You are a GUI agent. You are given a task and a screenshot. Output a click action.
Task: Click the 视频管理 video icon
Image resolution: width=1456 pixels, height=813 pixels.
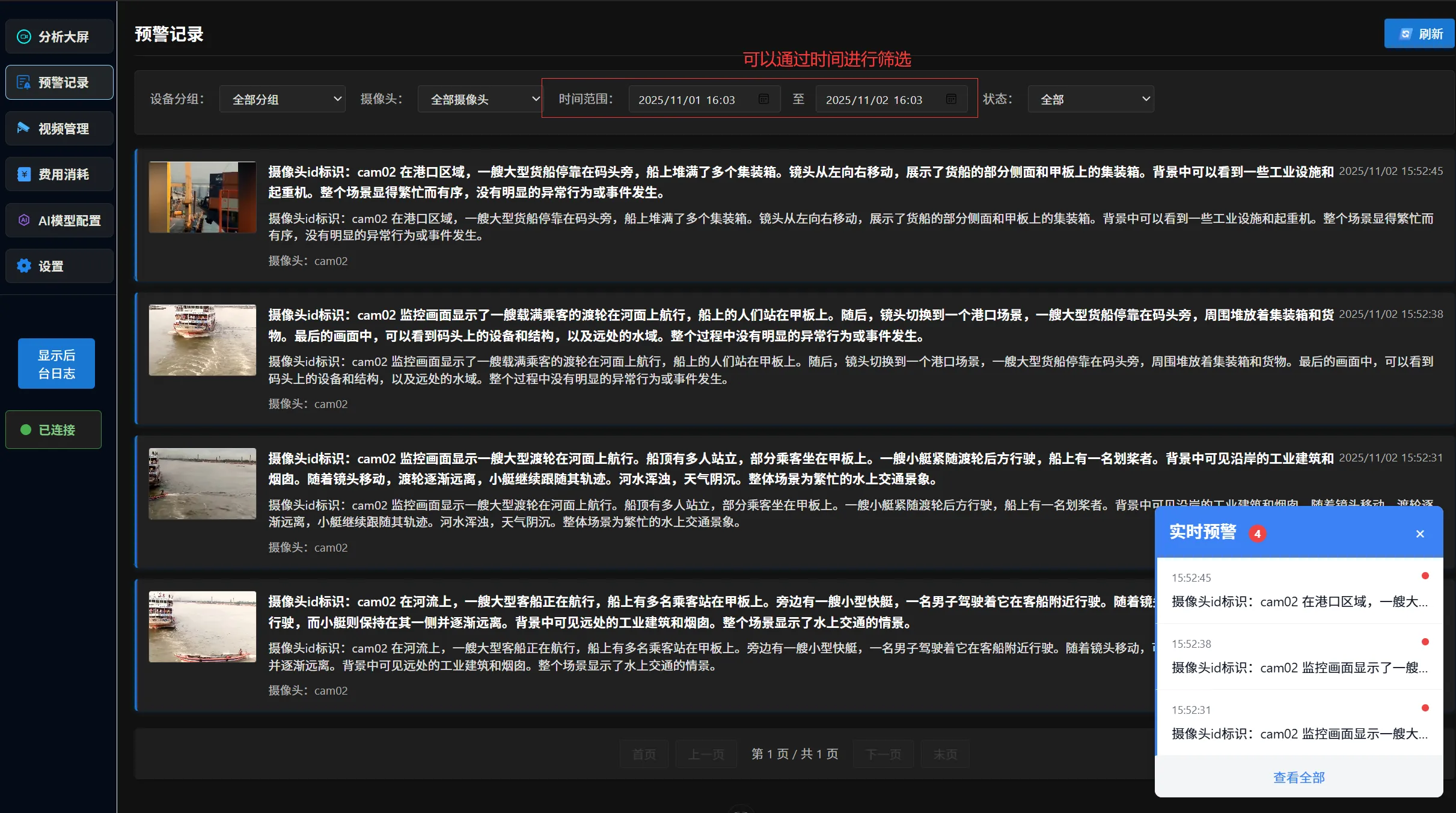pyautogui.click(x=23, y=128)
